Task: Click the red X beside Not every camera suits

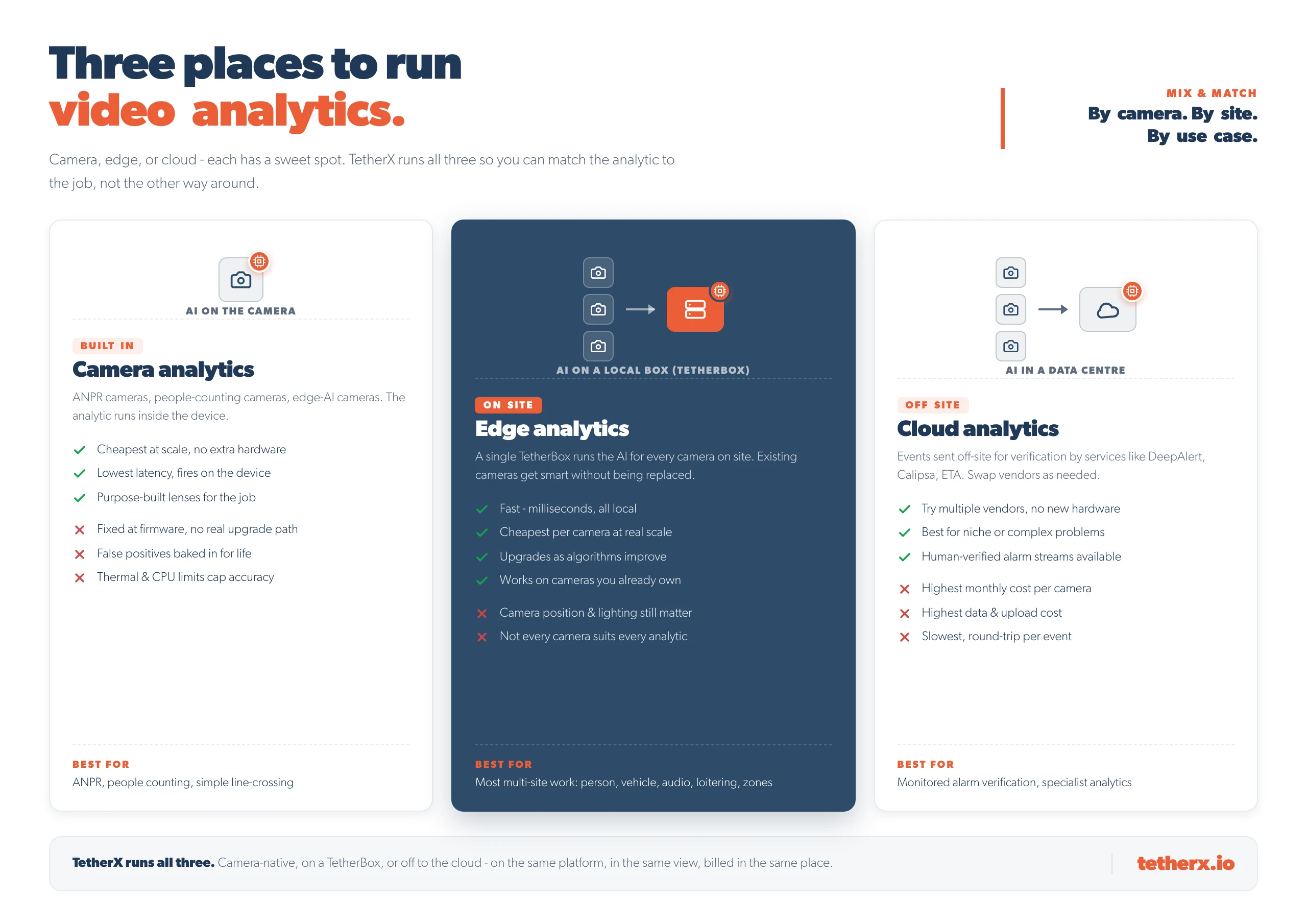Action: click(482, 637)
